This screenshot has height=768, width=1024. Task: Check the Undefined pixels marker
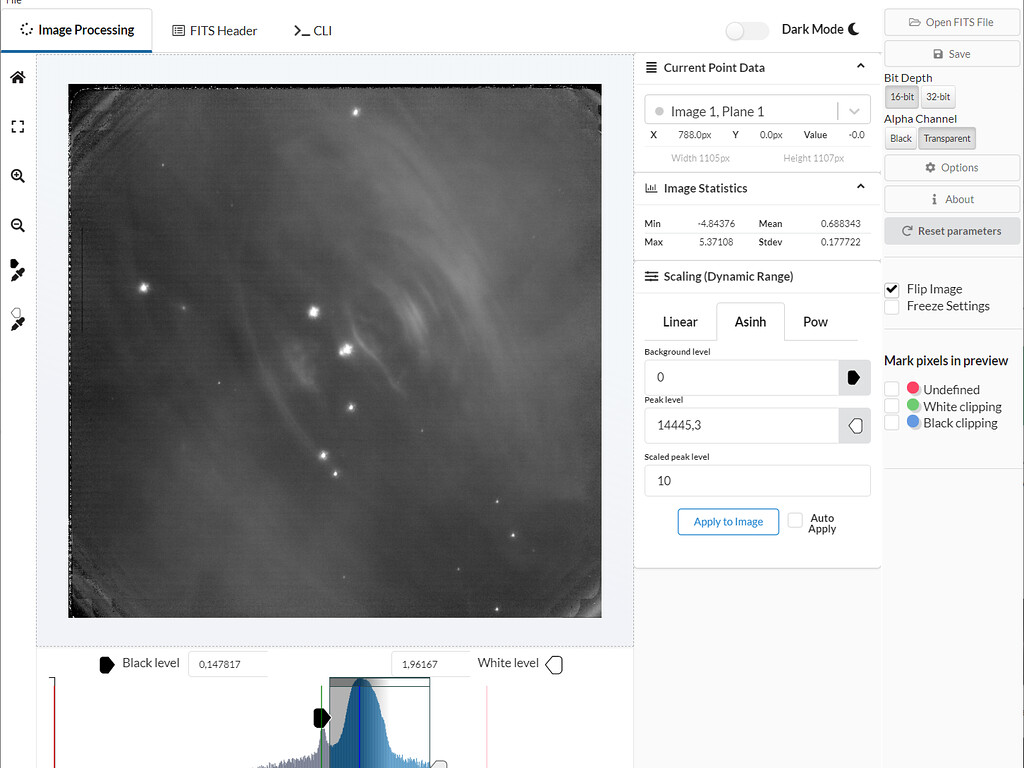tap(892, 389)
